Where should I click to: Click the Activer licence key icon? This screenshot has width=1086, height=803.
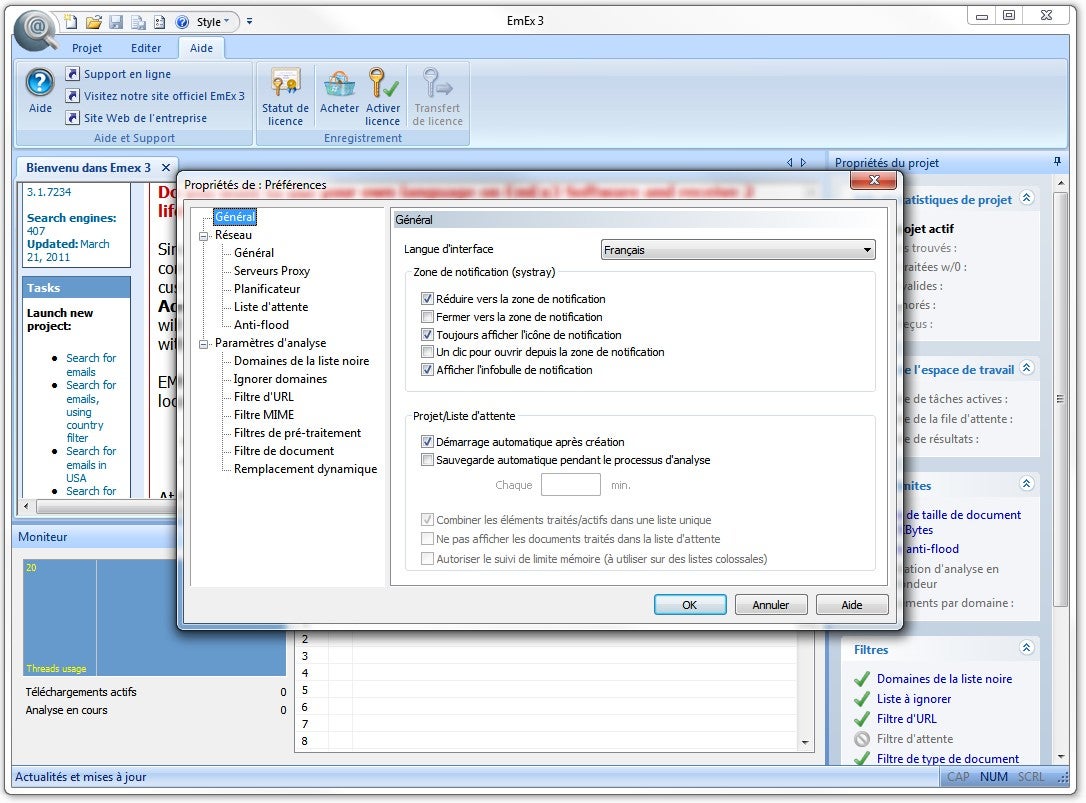[x=382, y=83]
